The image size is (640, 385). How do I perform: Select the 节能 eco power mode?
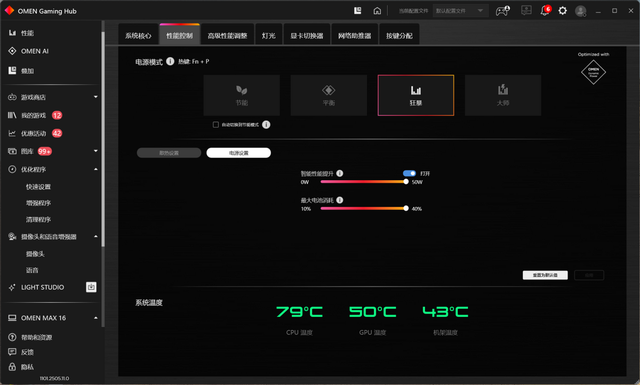coord(242,95)
